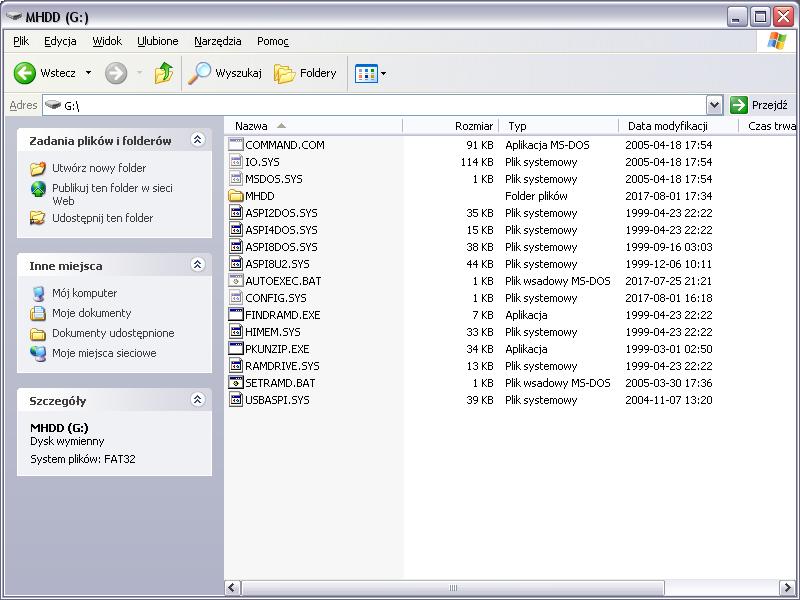Click the 2017-08-01 17:34 date cell
Screen dimensions: 800x600
(x=668, y=196)
